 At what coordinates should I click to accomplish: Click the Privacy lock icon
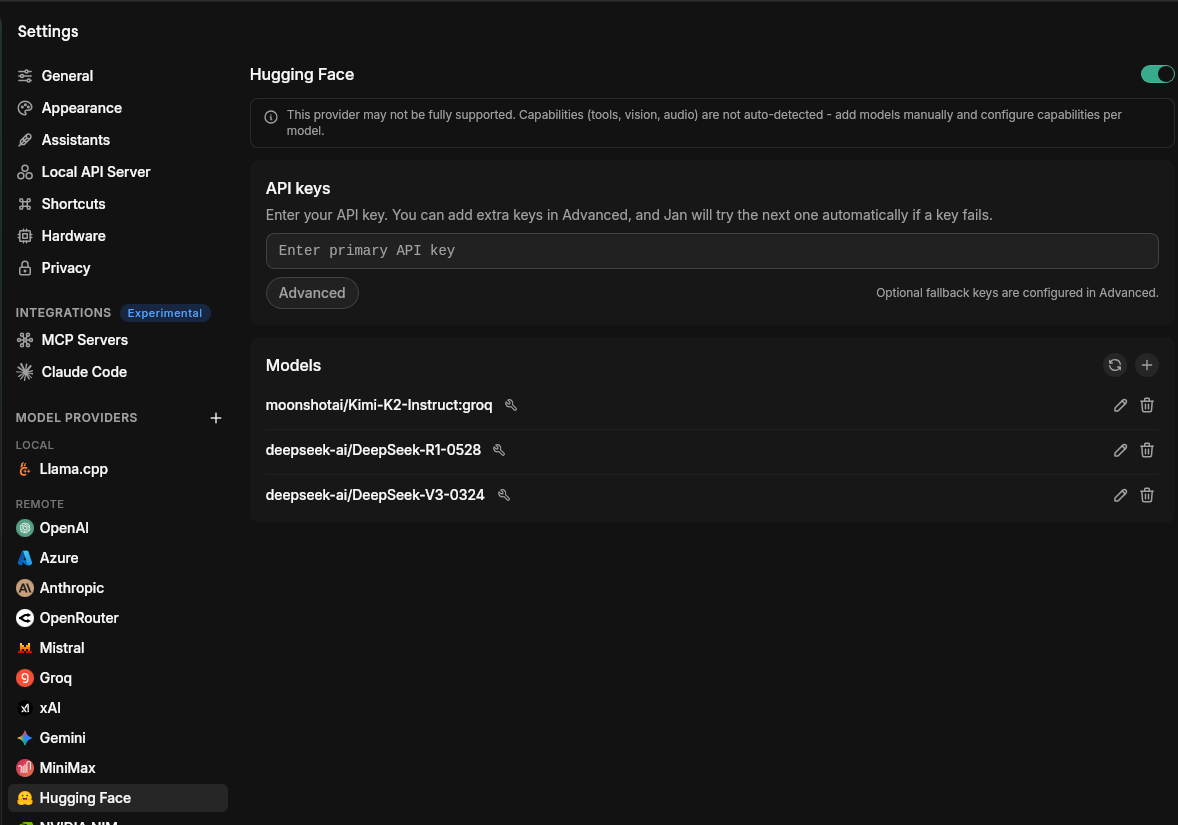click(x=25, y=268)
